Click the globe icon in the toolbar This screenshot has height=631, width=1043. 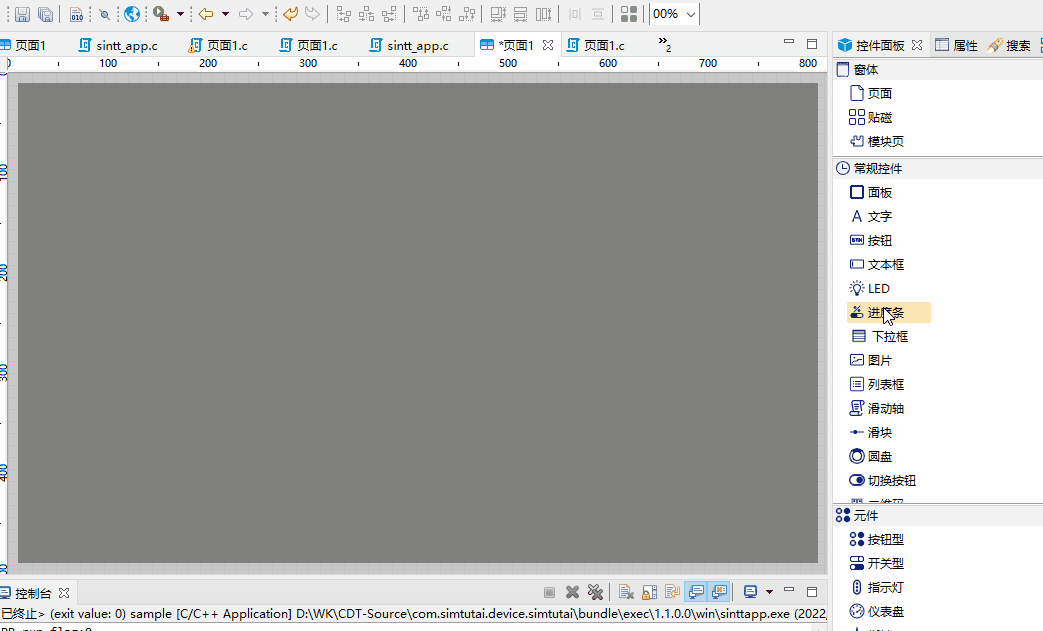click(x=132, y=14)
